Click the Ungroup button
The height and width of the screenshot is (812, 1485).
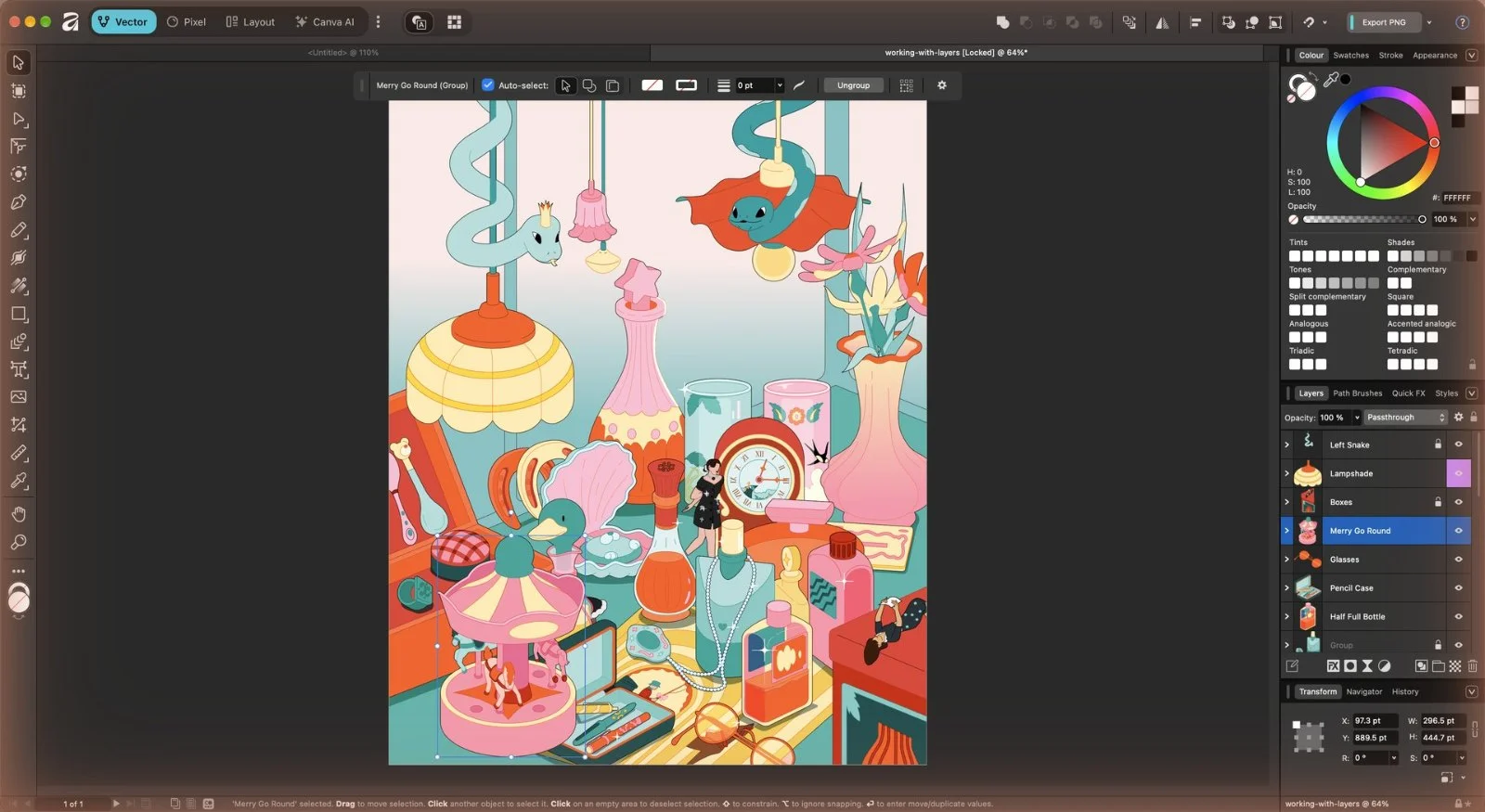click(853, 85)
